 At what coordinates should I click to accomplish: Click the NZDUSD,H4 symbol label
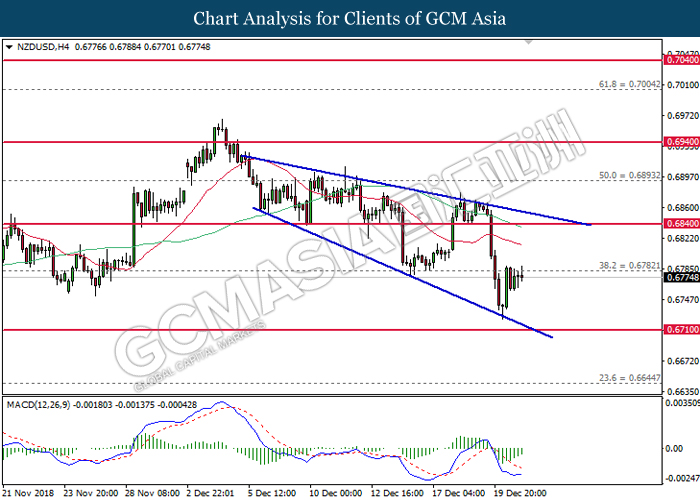(43, 47)
